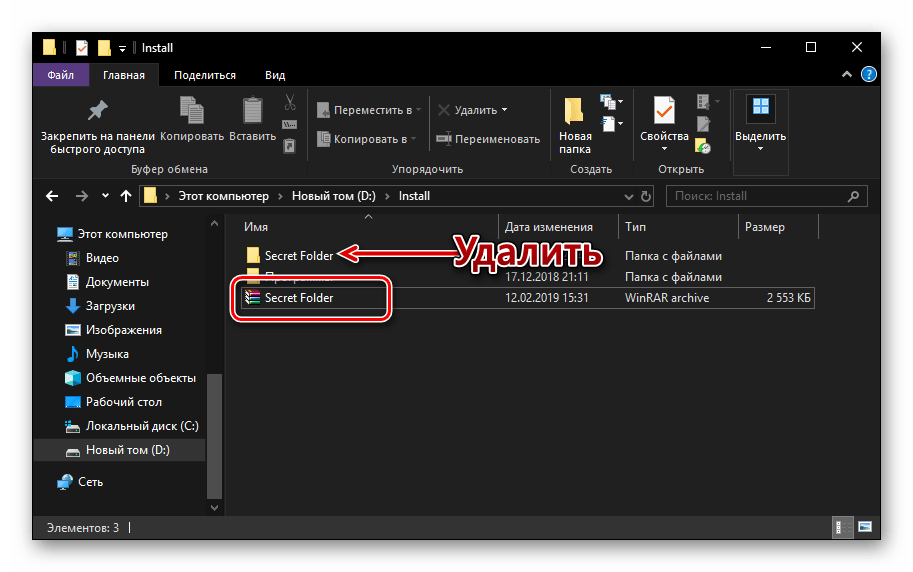Open Загрузки in the navigation pane
The image size is (913, 572).
110,306
